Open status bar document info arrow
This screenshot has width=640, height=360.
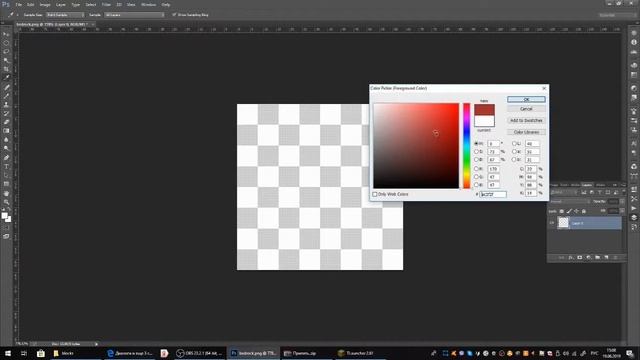point(96,344)
